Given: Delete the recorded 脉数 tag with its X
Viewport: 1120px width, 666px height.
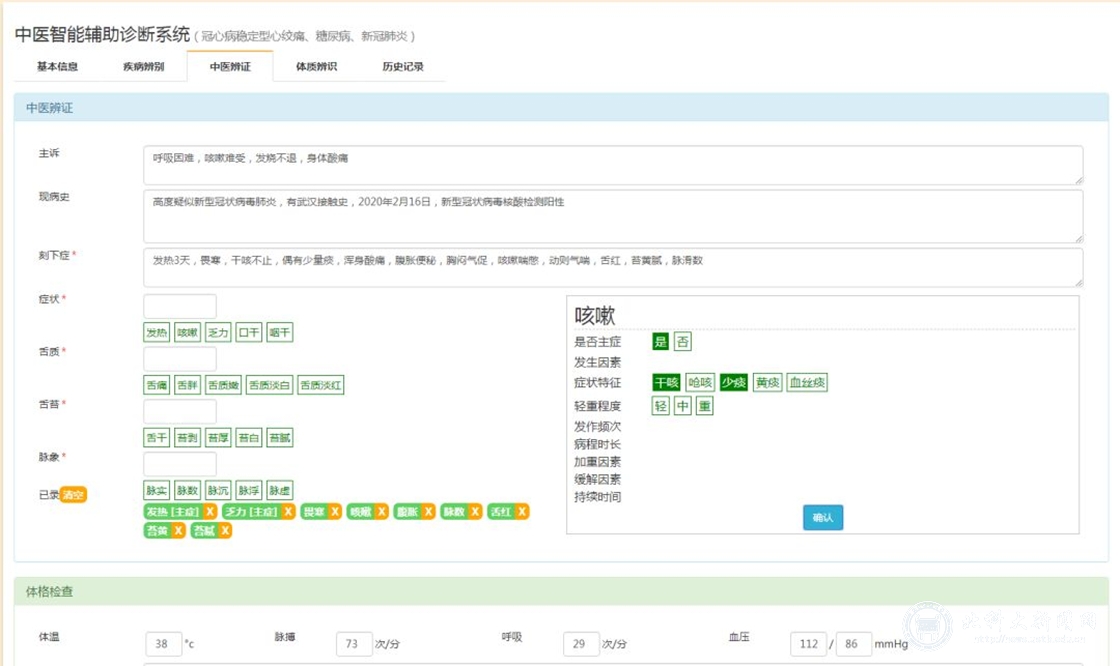Looking at the screenshot, I should 475,512.
